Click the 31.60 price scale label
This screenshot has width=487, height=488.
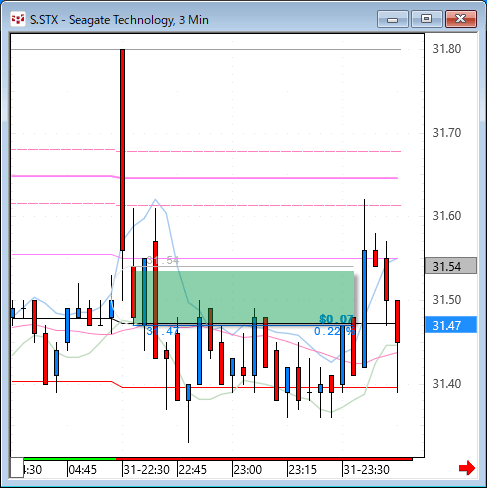coord(447,216)
